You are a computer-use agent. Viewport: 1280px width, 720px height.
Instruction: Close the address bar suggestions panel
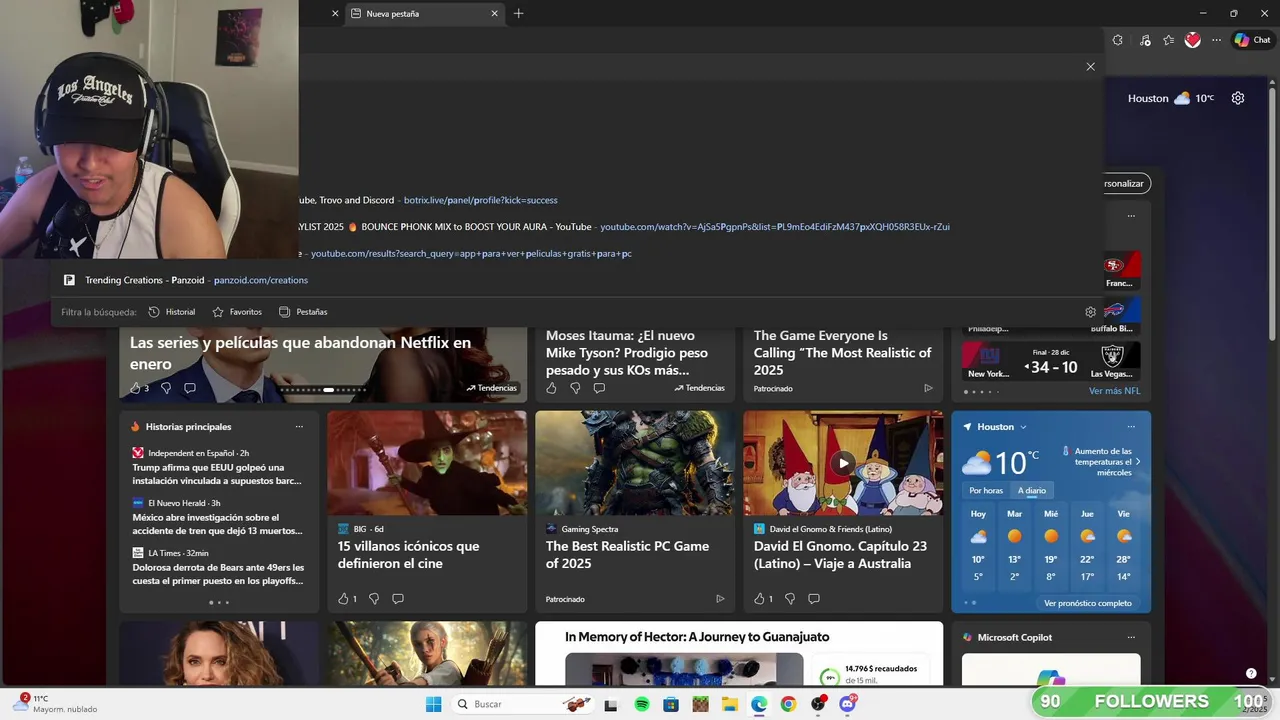tap(1090, 66)
